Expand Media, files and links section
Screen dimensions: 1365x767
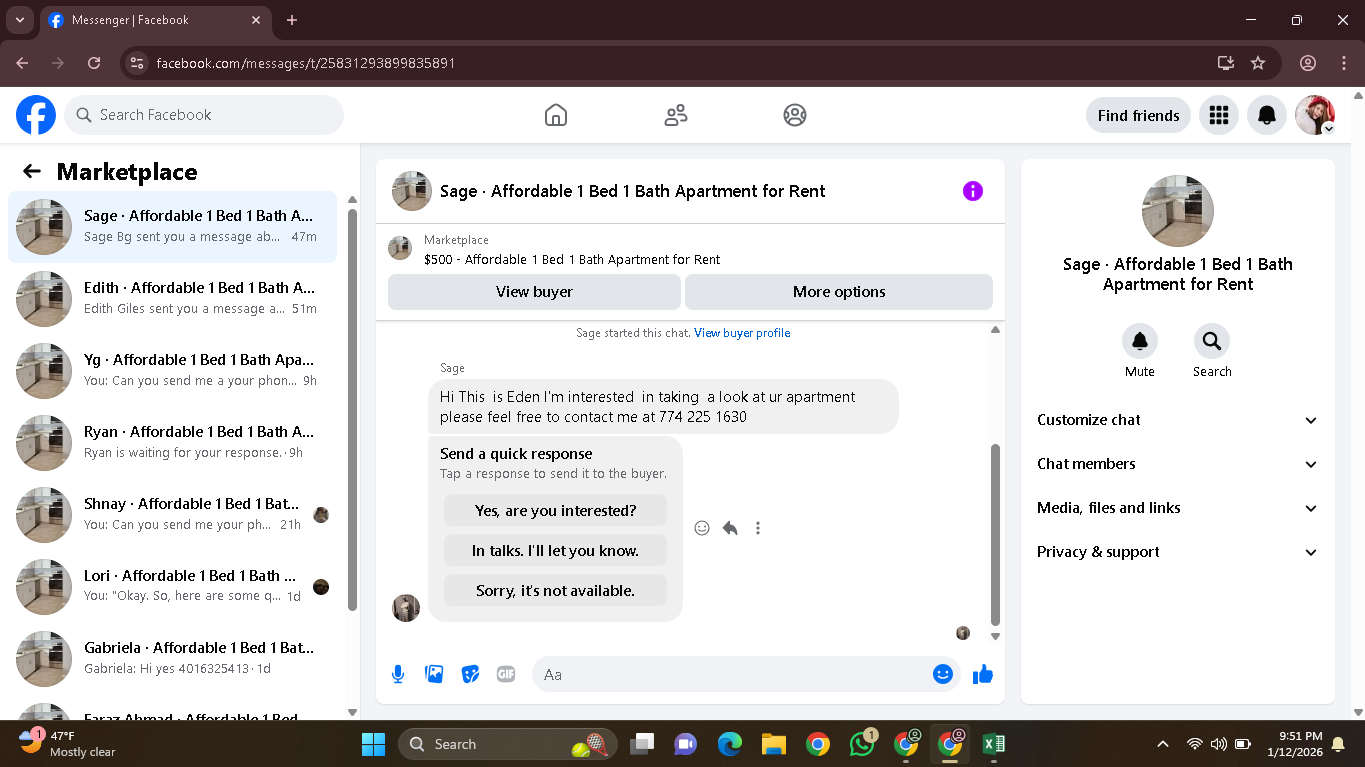[x=1178, y=508]
